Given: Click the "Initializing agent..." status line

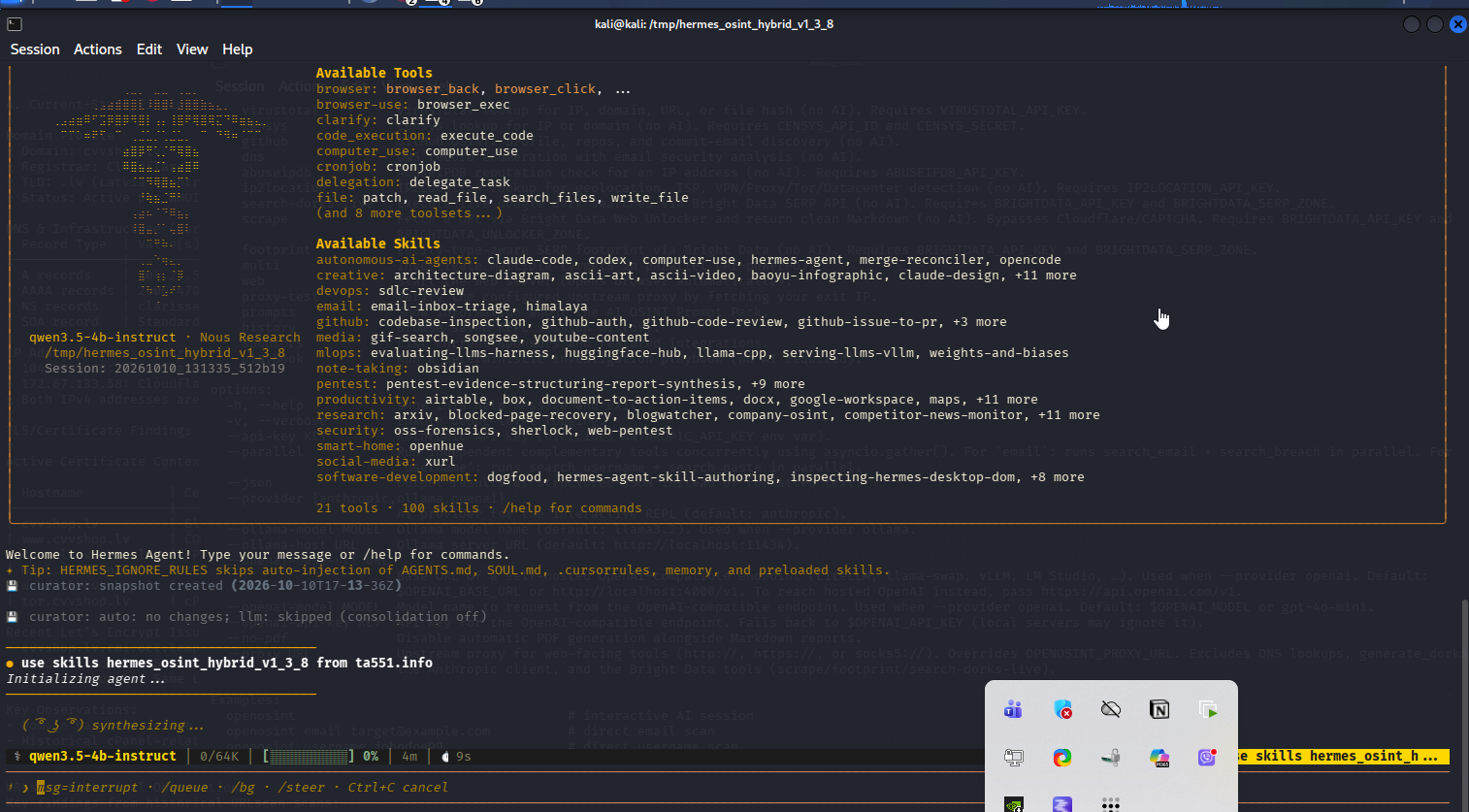Looking at the screenshot, I should point(85,679).
